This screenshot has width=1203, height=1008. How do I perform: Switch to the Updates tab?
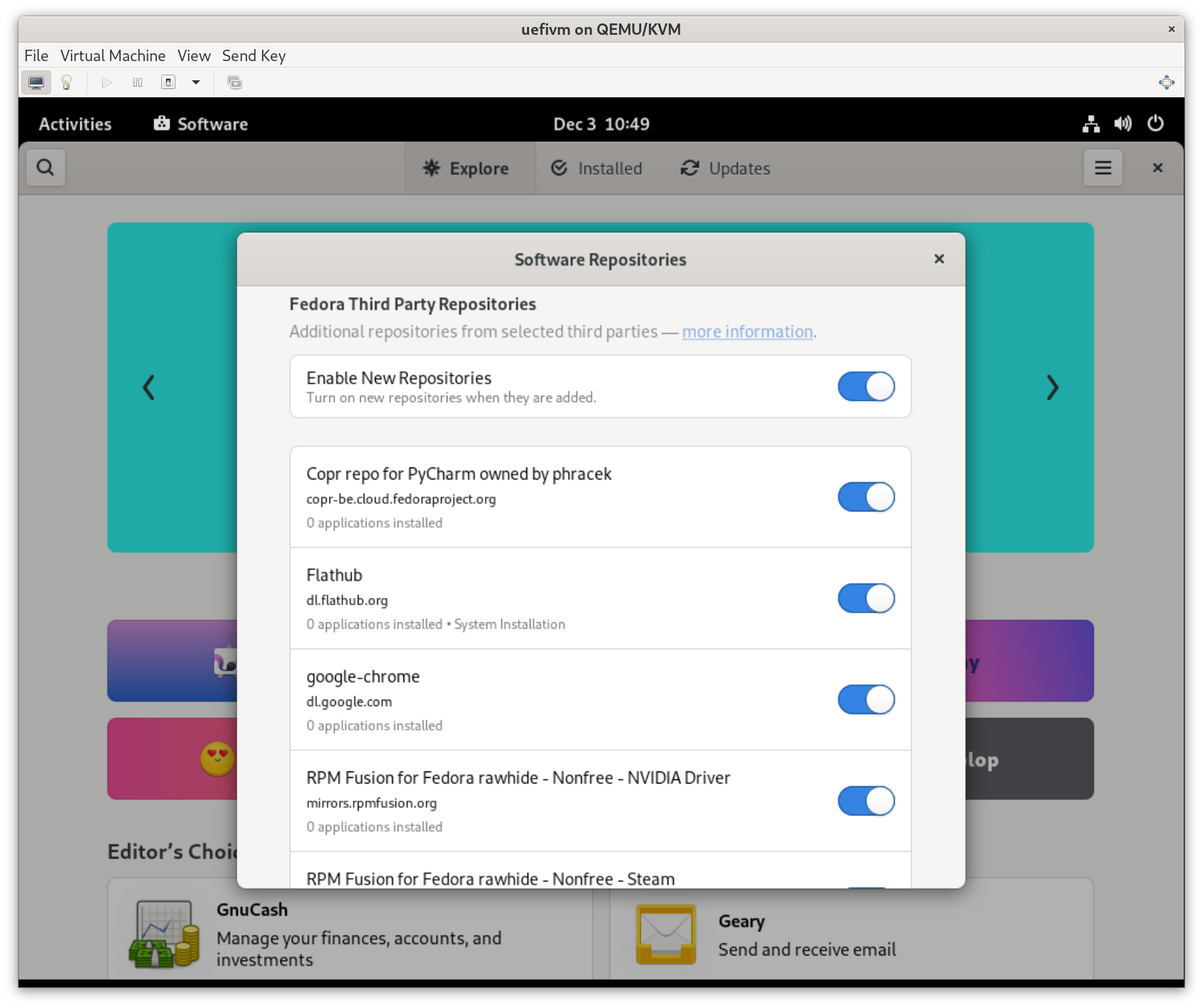coord(726,168)
